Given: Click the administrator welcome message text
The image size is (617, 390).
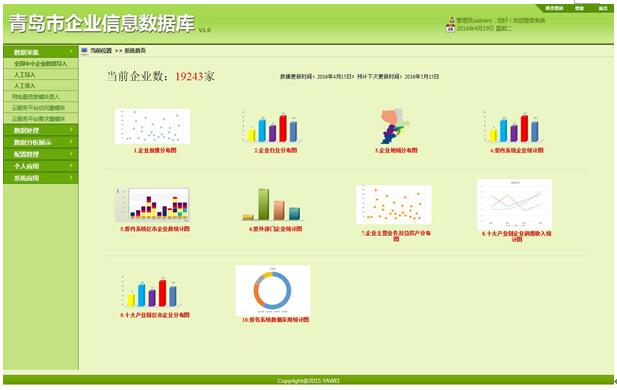Looking at the screenshot, I should (501, 20).
